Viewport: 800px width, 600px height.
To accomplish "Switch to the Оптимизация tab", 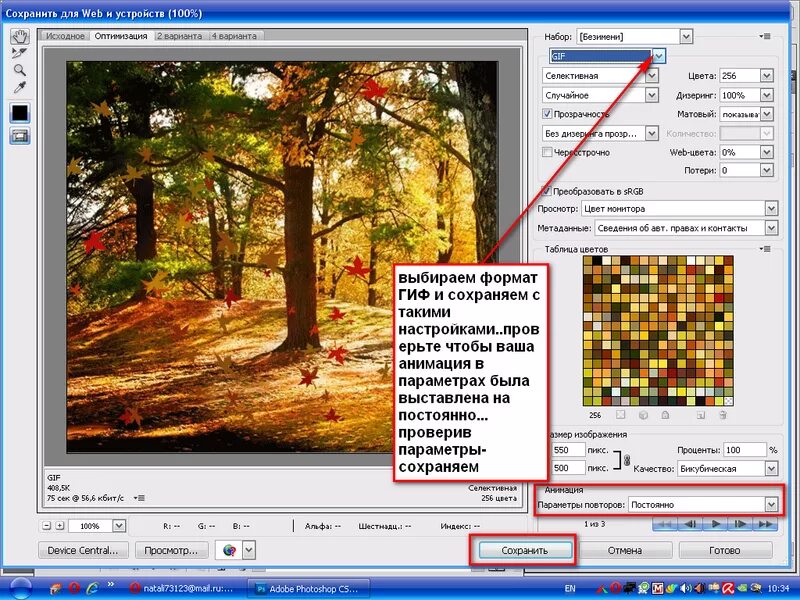I will [121, 36].
